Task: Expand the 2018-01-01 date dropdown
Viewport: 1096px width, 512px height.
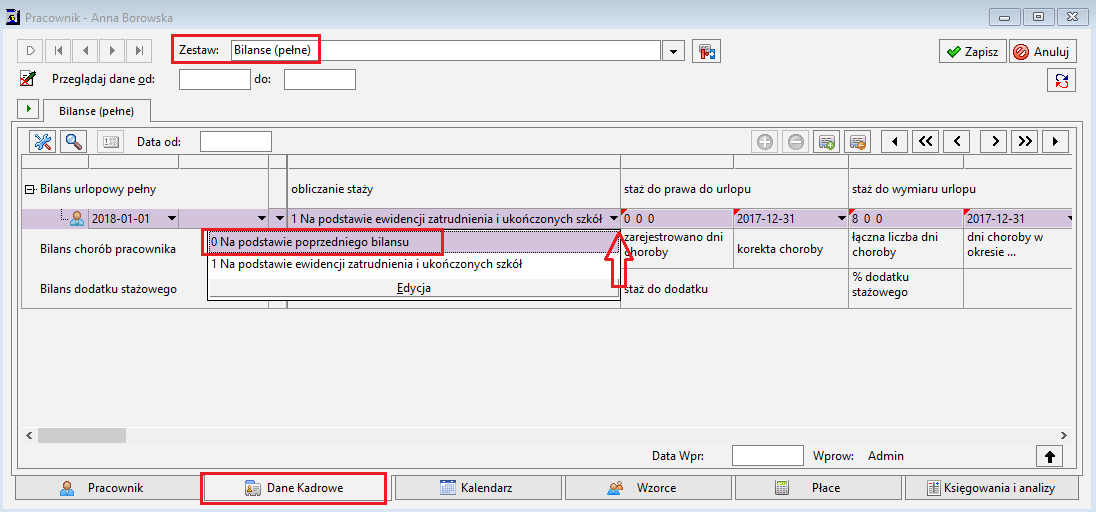Action: tap(171, 218)
